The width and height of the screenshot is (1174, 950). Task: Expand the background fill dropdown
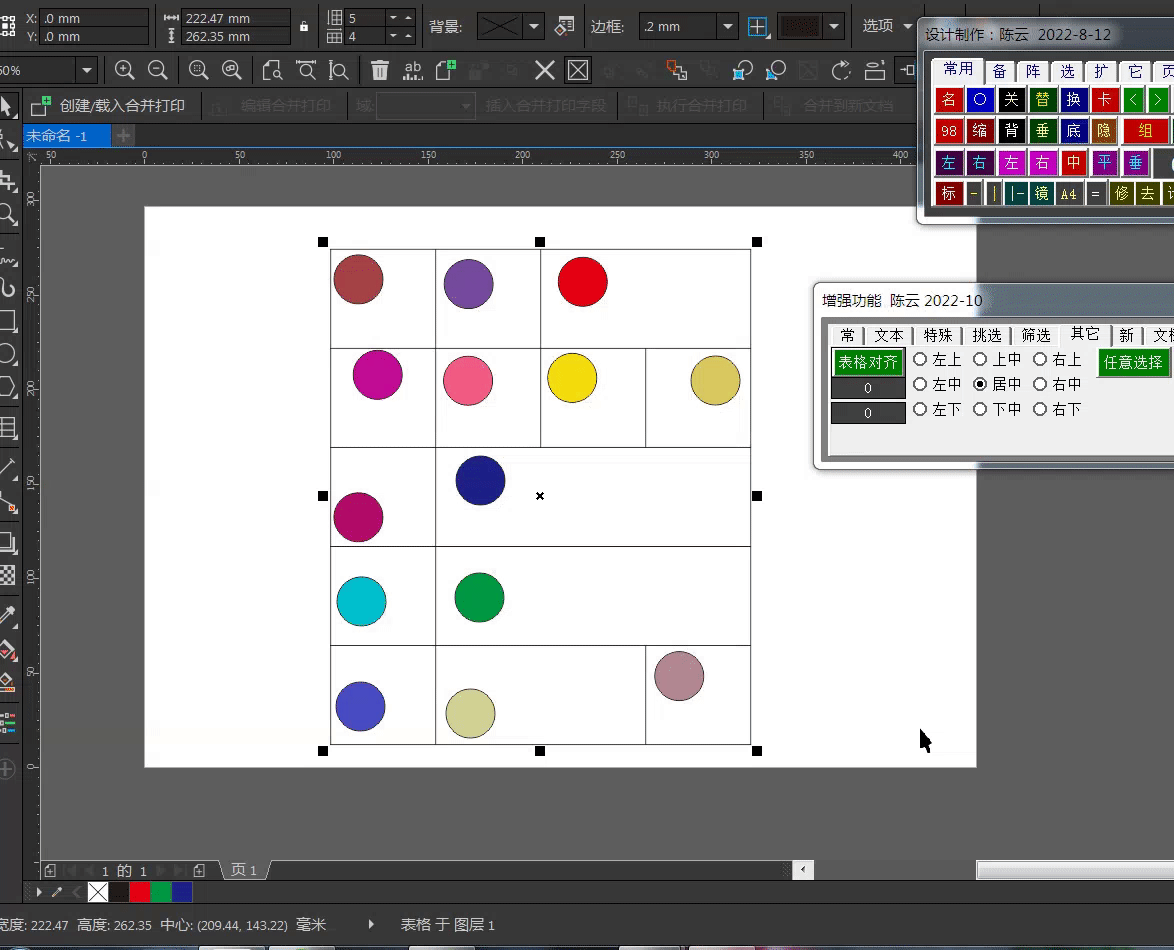(x=534, y=27)
